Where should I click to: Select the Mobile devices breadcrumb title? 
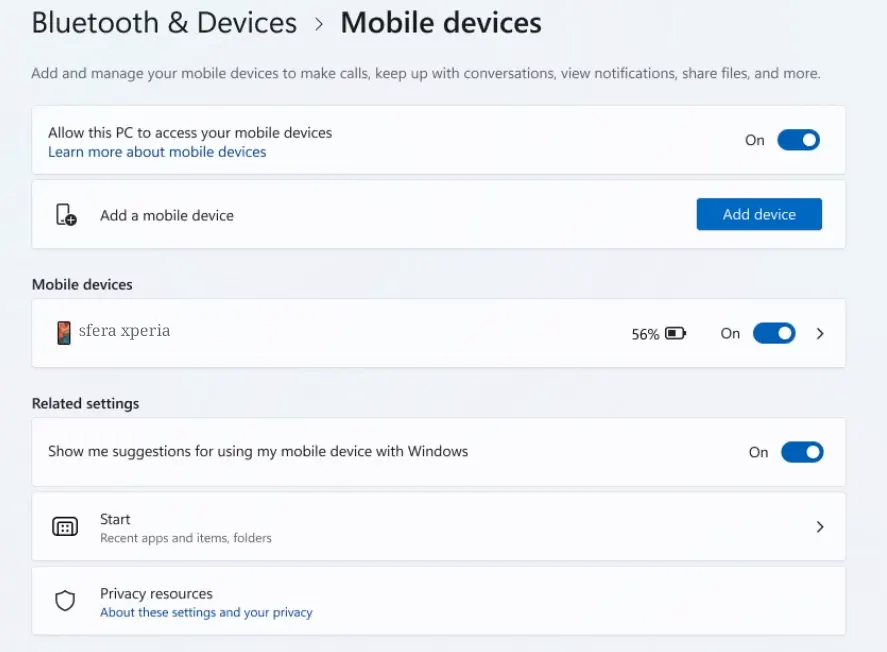[441, 23]
